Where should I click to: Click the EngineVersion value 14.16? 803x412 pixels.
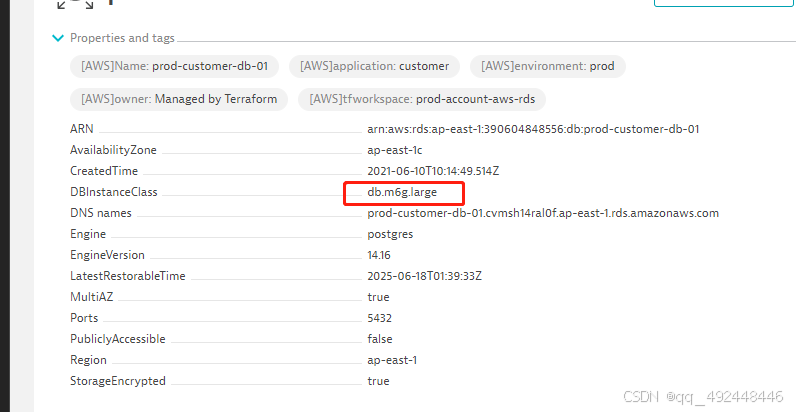[x=379, y=255]
